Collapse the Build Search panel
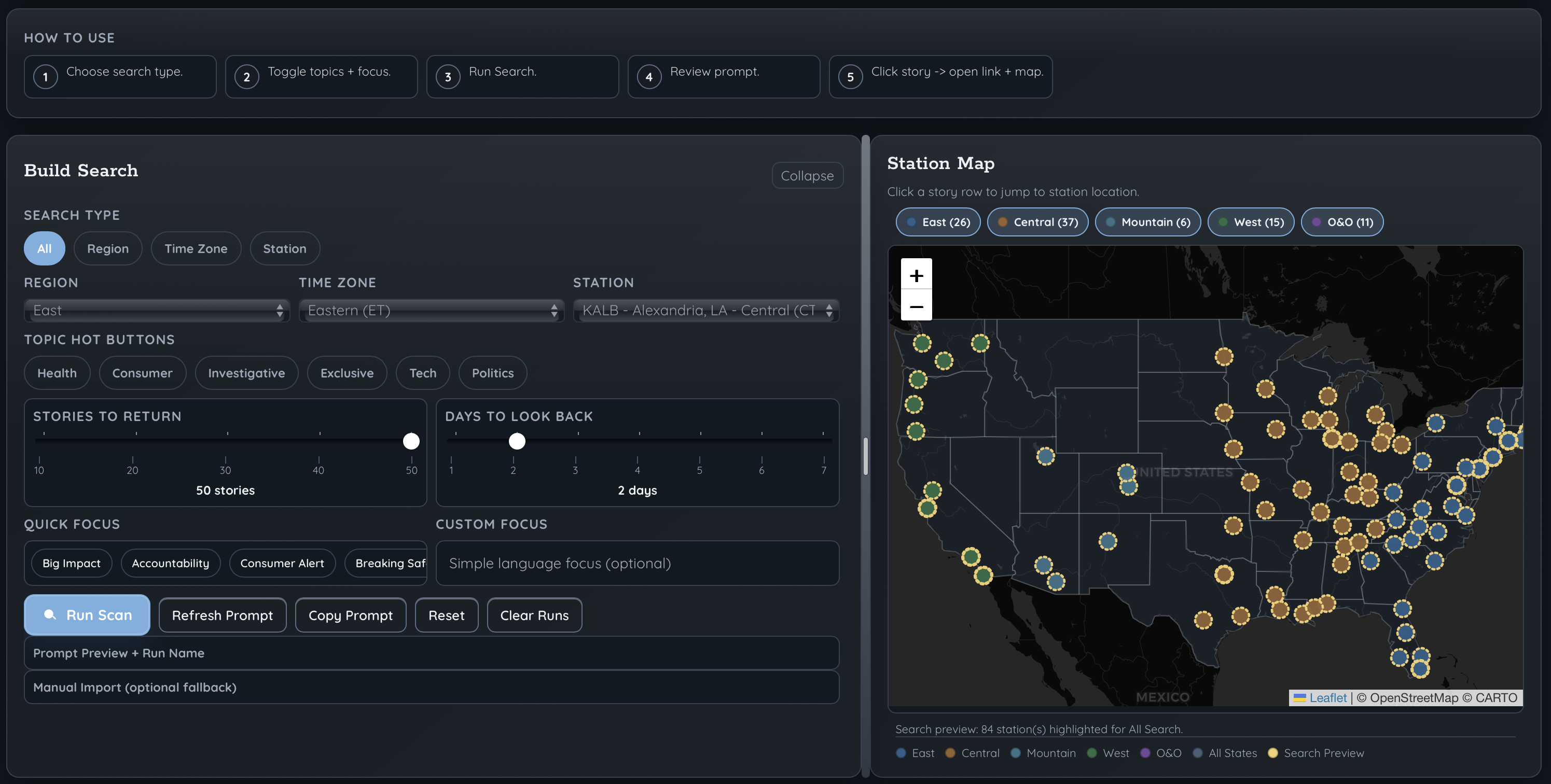This screenshot has height=784, width=1551. coord(808,175)
